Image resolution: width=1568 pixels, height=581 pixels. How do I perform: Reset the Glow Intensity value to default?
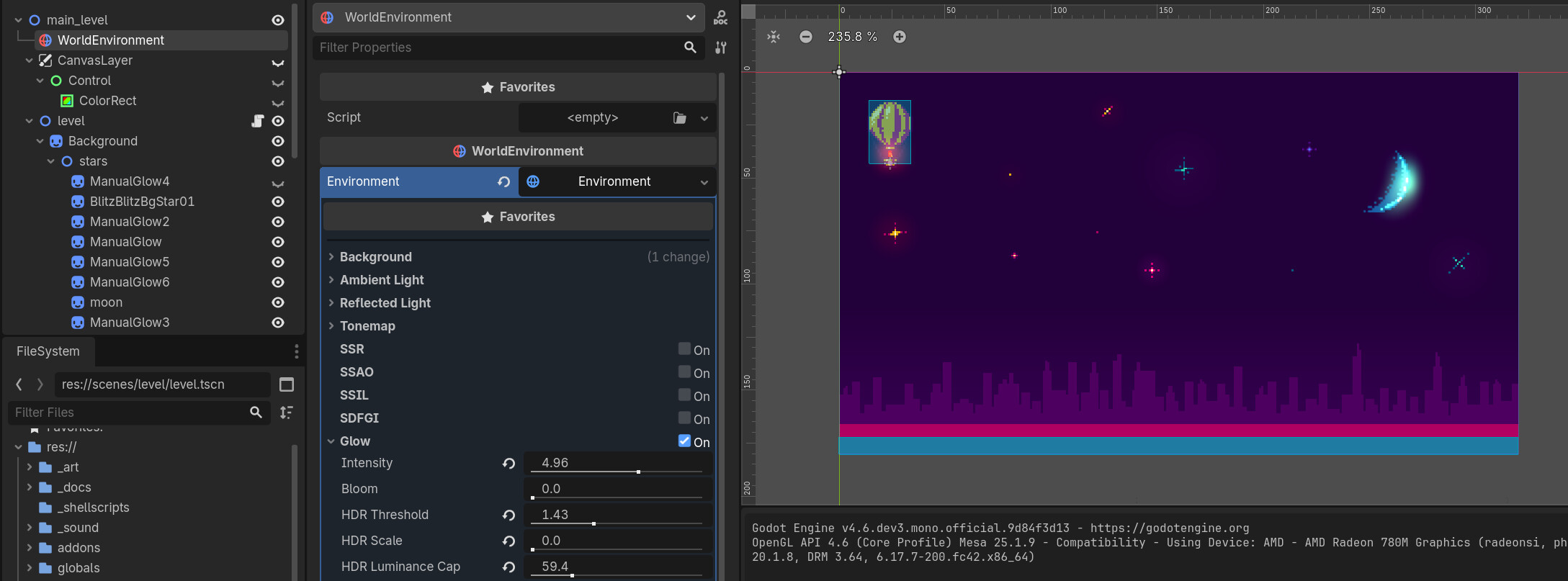(x=509, y=464)
